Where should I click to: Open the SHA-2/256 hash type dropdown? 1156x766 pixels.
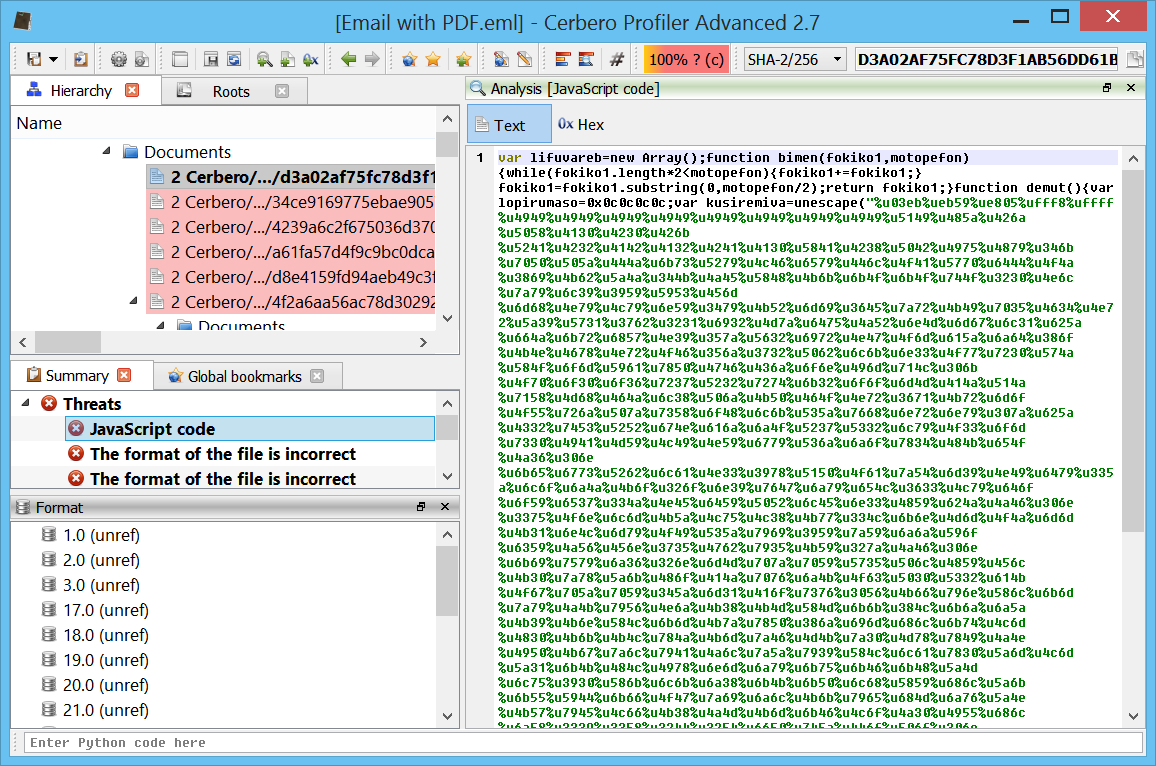[x=794, y=60]
